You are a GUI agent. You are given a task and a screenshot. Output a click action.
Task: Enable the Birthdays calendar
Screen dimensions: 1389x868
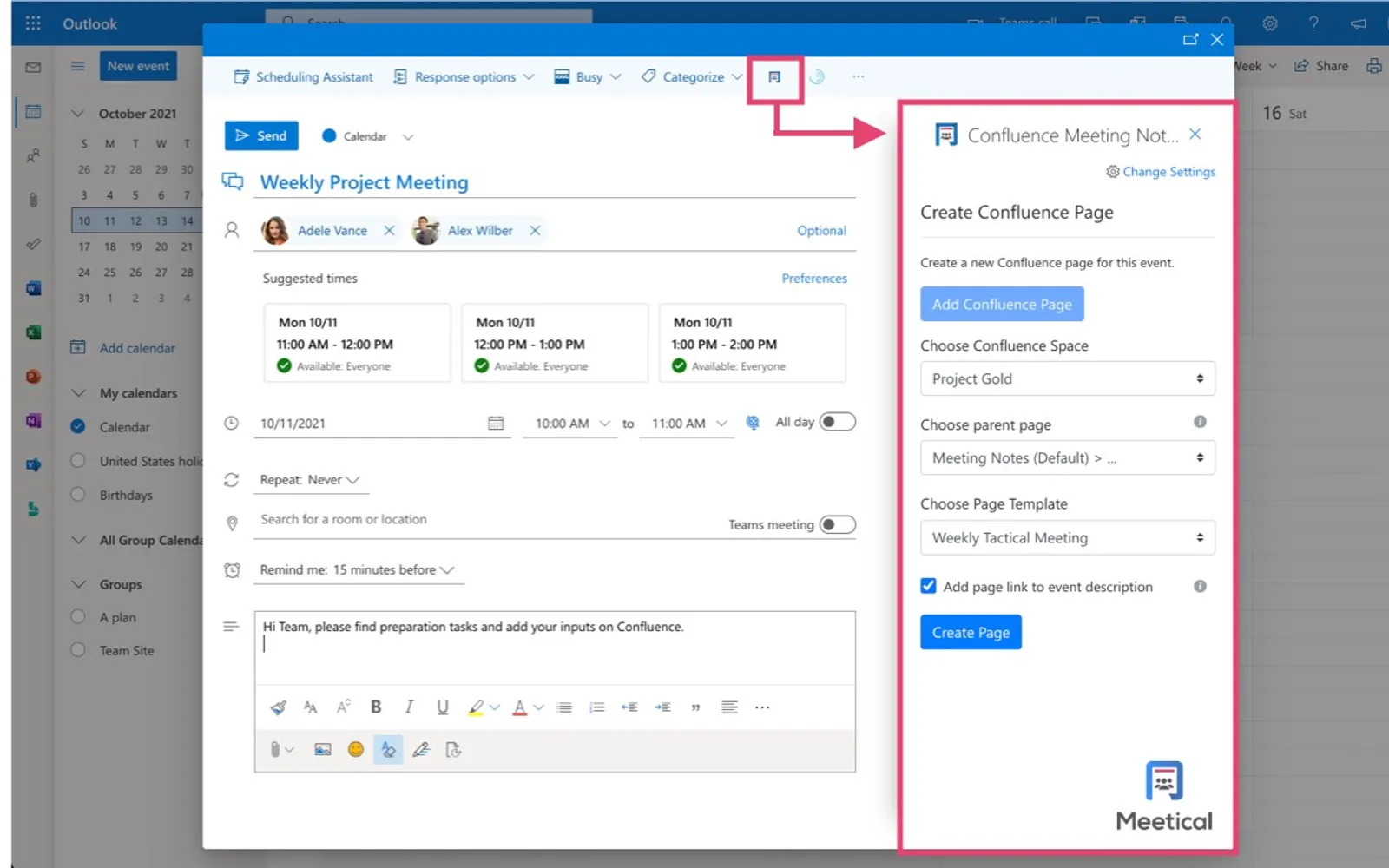click(78, 495)
